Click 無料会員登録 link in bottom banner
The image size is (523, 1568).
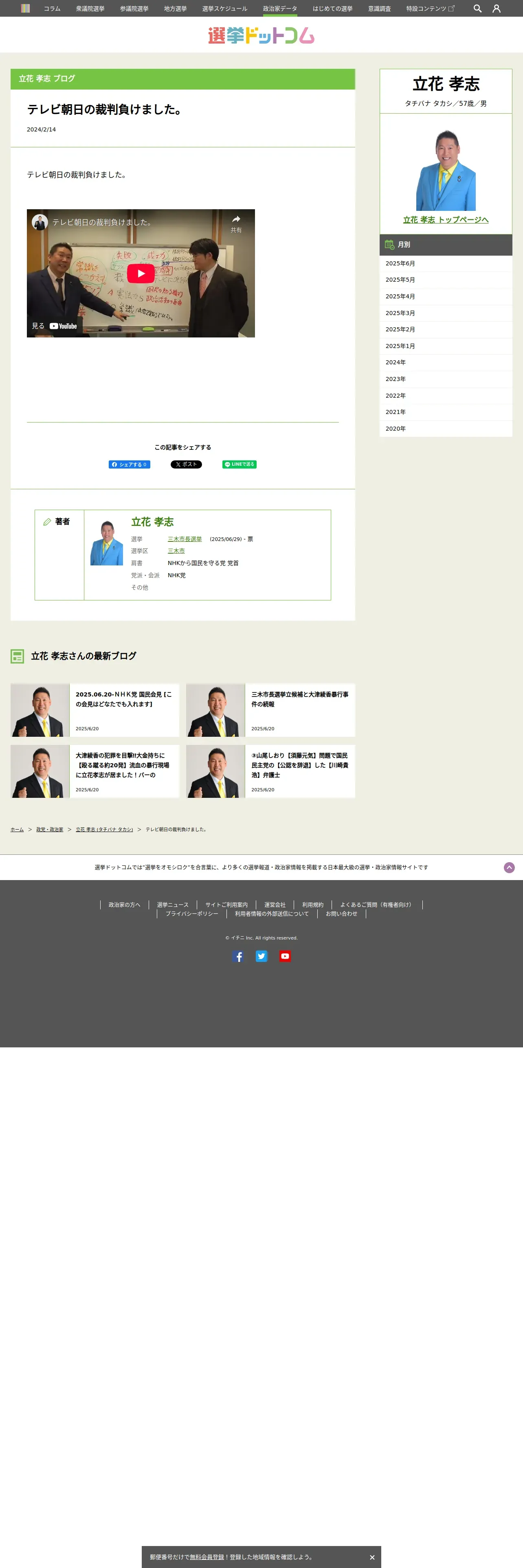[x=207, y=1557]
